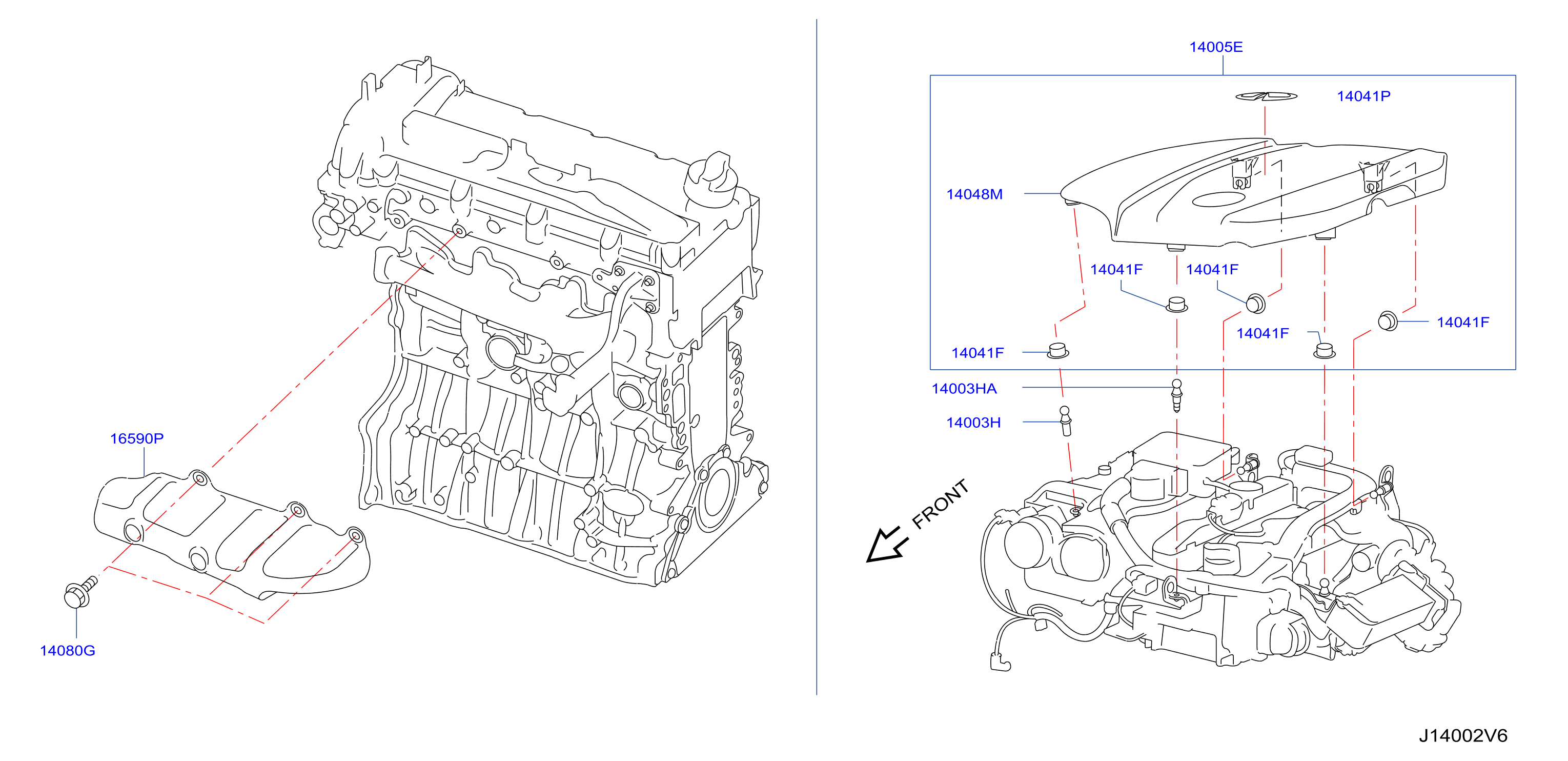Select the 14080G bolt label

pyautogui.click(x=68, y=651)
